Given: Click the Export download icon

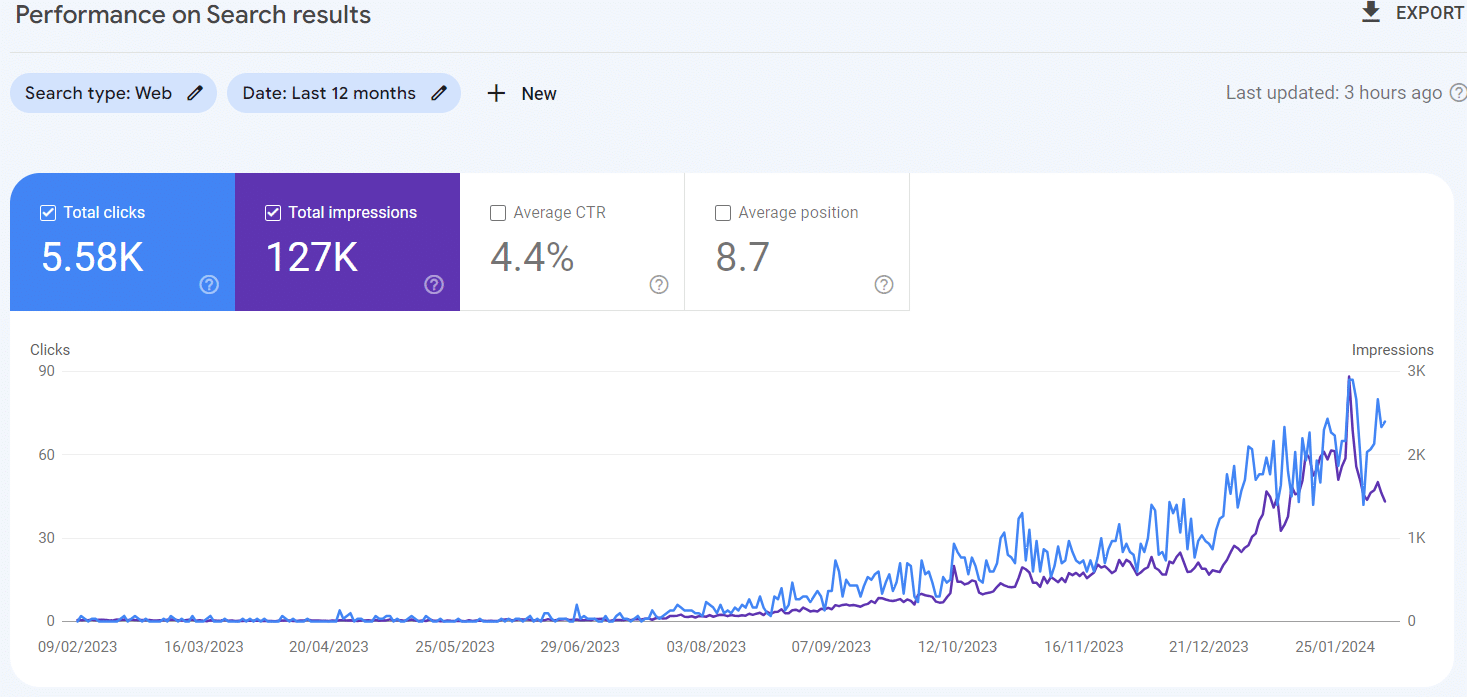Looking at the screenshot, I should click(1370, 12).
